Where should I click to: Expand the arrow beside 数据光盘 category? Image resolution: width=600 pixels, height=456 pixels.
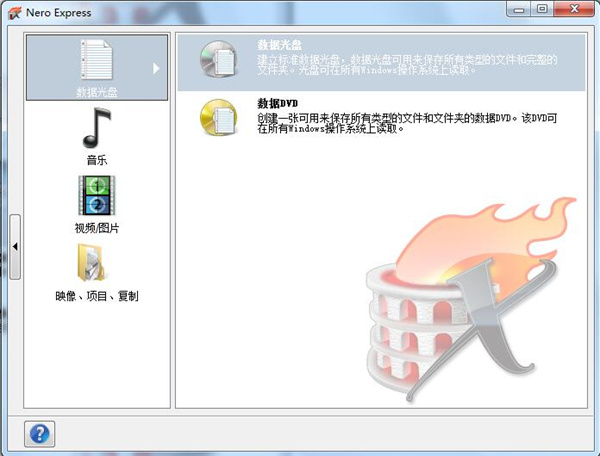pyautogui.click(x=156, y=69)
